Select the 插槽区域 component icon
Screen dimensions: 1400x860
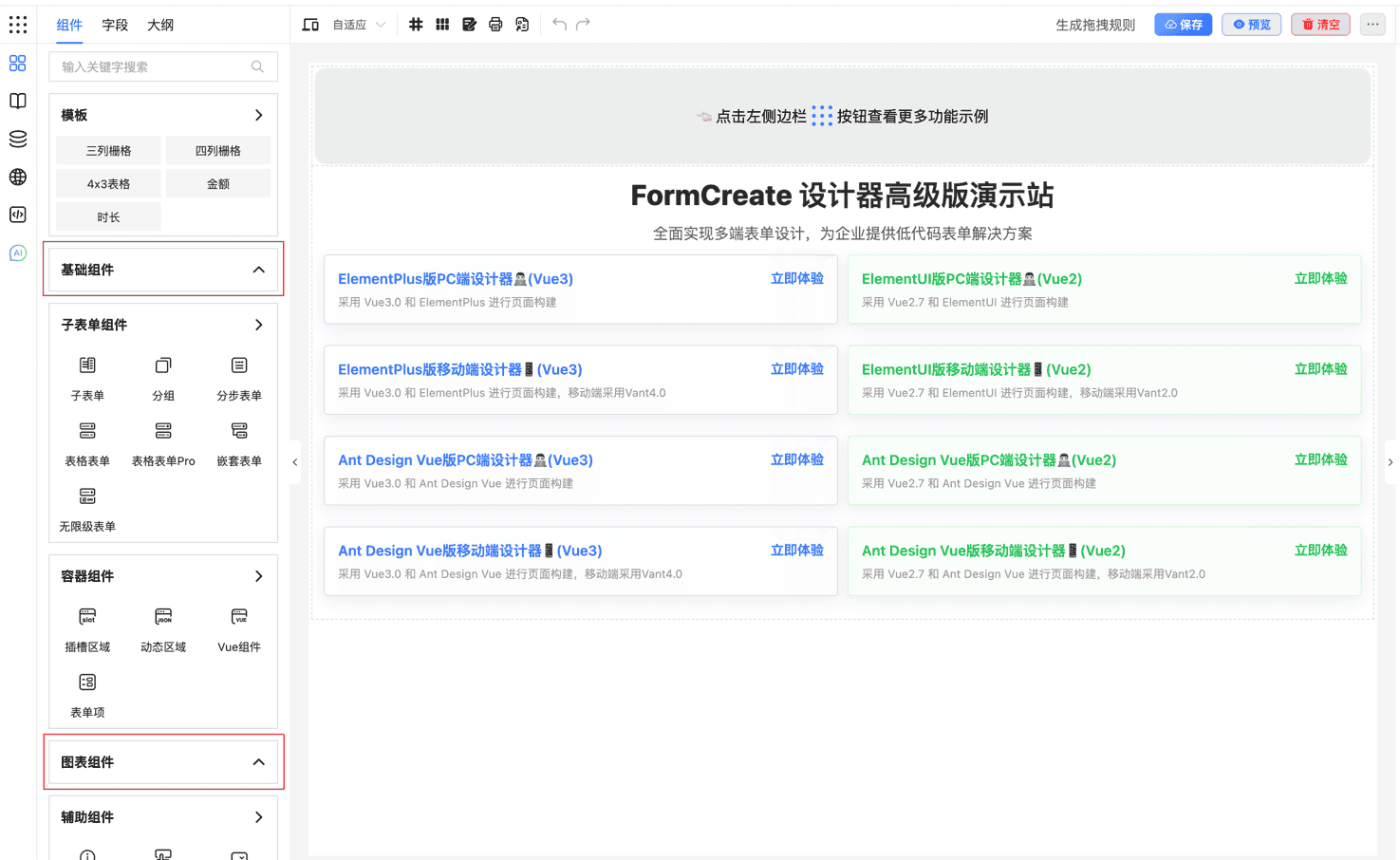(x=87, y=617)
